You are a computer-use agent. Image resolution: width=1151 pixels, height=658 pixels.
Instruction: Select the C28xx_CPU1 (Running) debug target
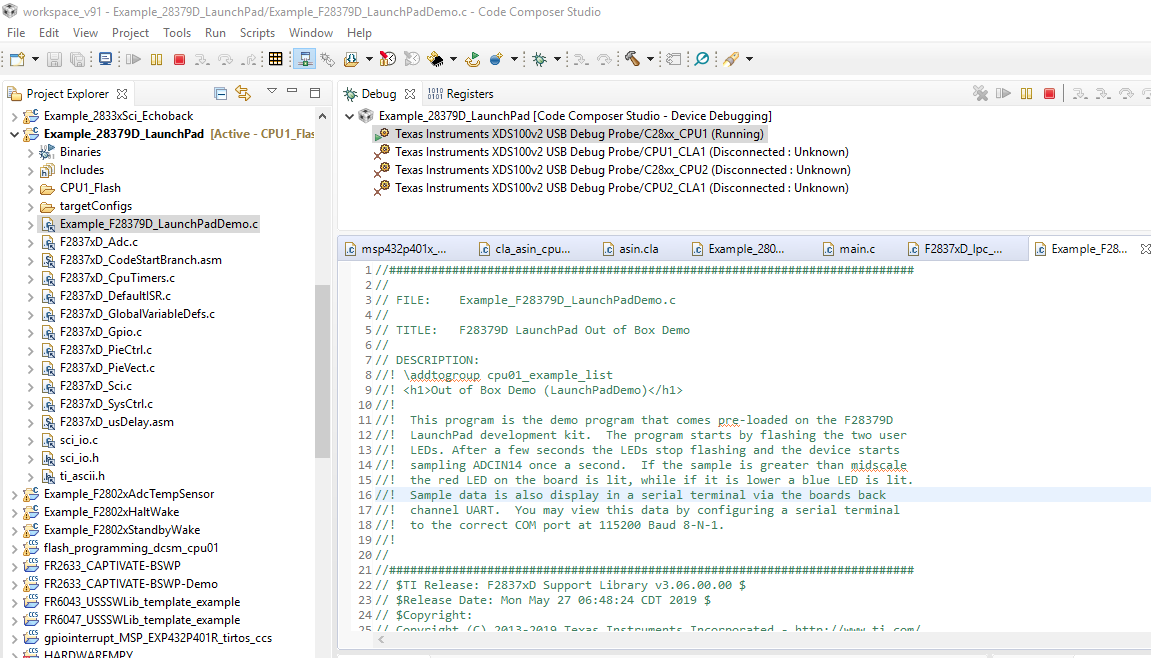(578, 134)
